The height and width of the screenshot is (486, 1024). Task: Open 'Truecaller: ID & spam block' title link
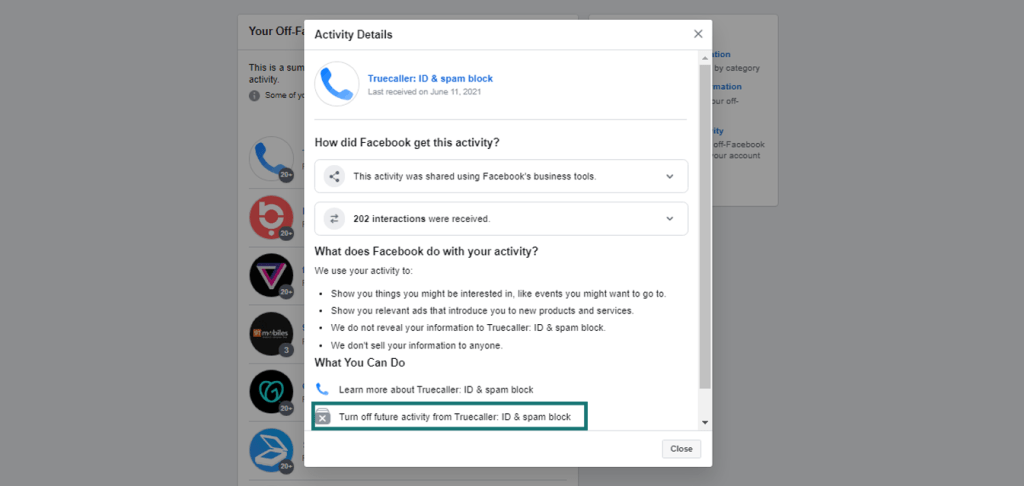click(x=430, y=78)
